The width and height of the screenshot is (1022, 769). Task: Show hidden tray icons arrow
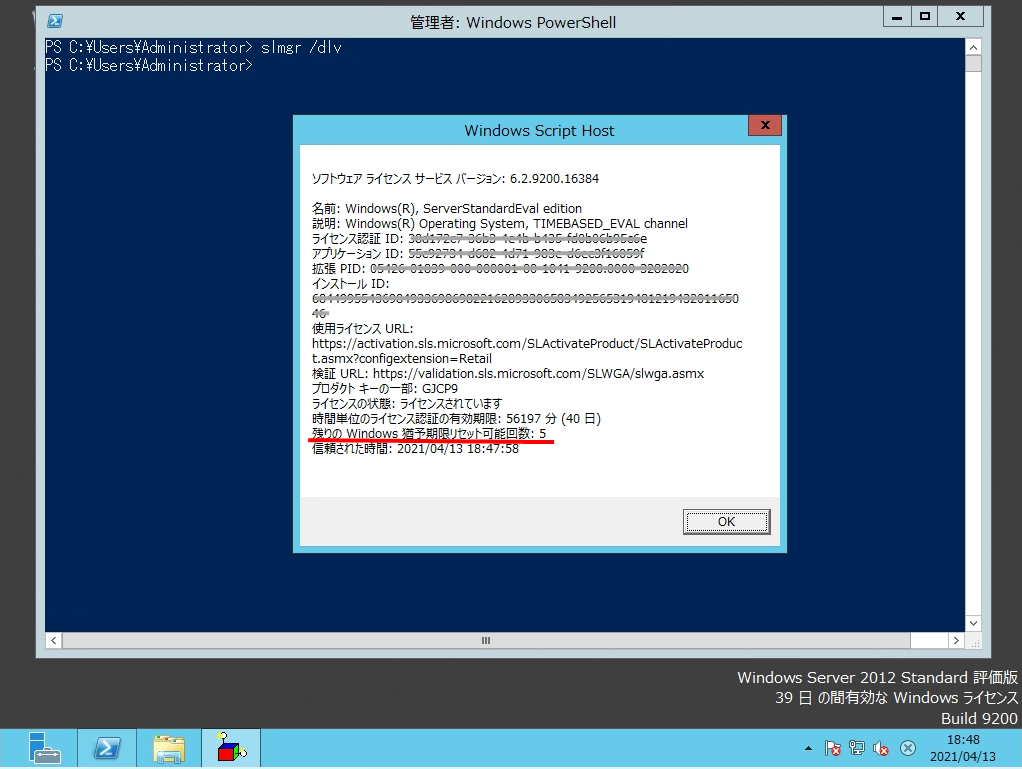[808, 748]
